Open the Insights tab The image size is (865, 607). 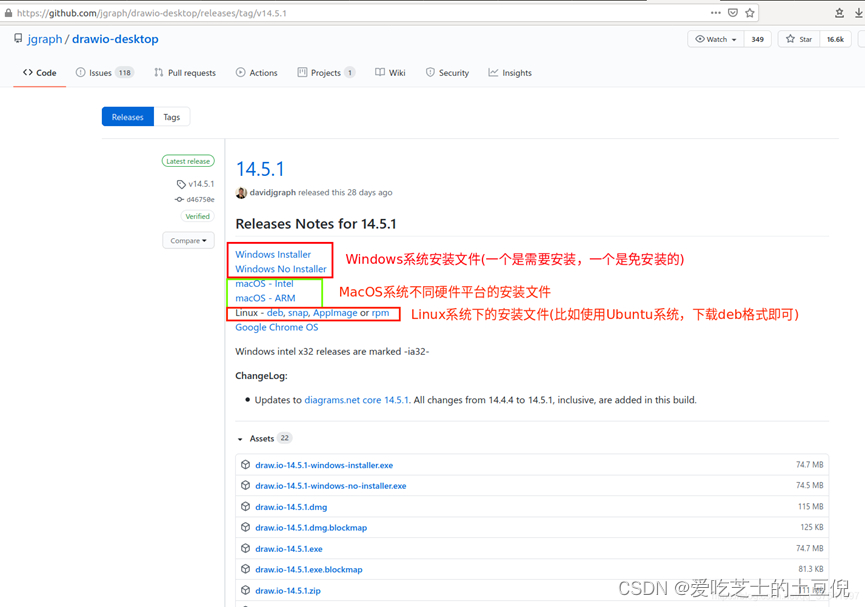pos(510,72)
